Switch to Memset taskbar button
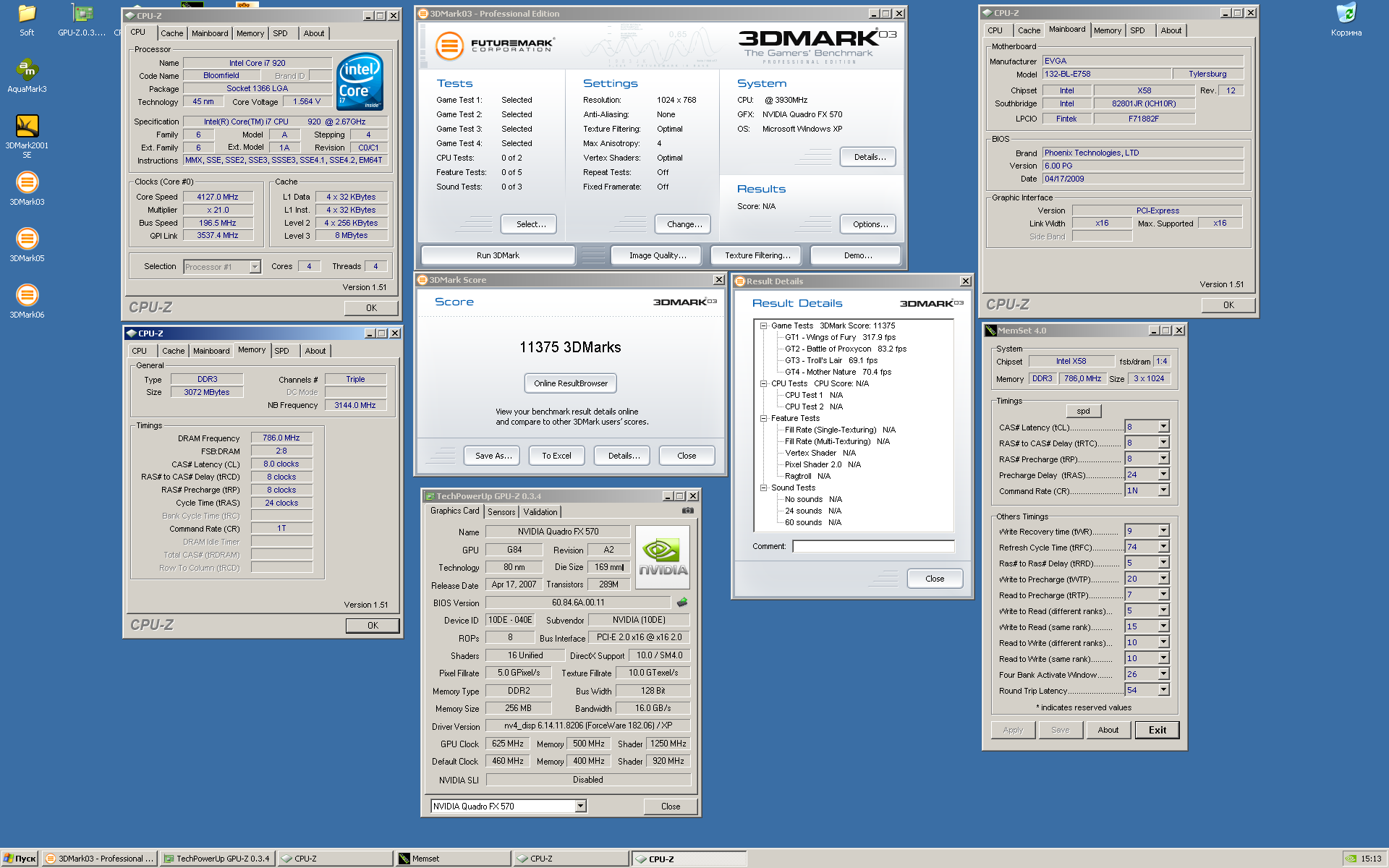This screenshot has width=1389, height=868. (x=453, y=859)
